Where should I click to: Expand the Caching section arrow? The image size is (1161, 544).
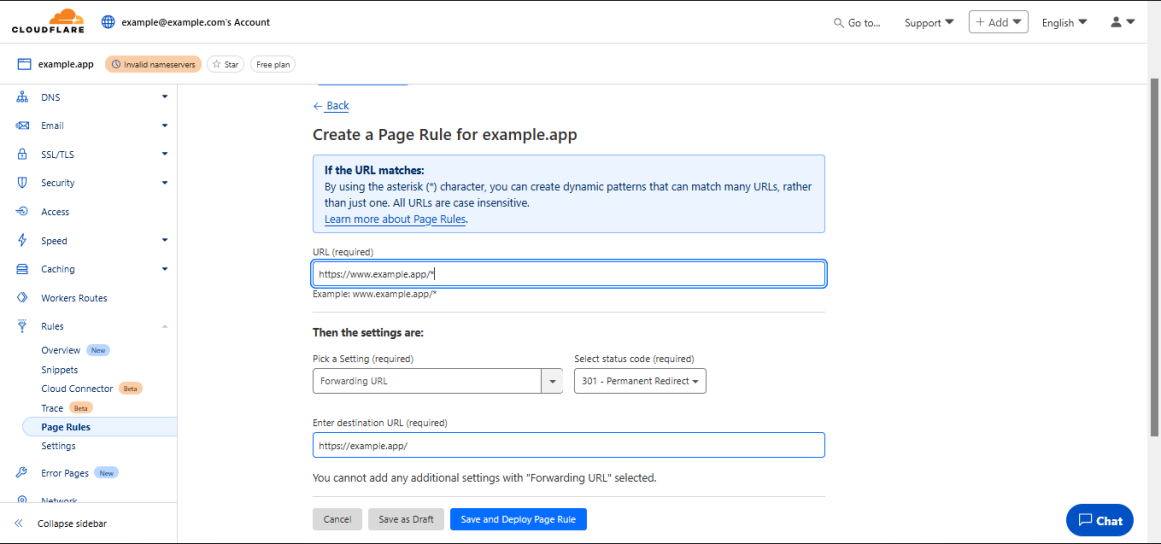click(164, 269)
